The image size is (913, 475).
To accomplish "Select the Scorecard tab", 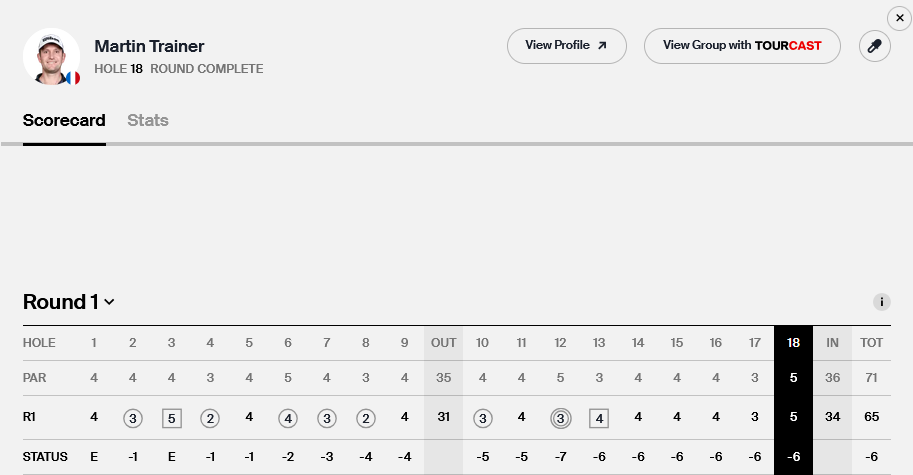I will pyautogui.click(x=64, y=121).
